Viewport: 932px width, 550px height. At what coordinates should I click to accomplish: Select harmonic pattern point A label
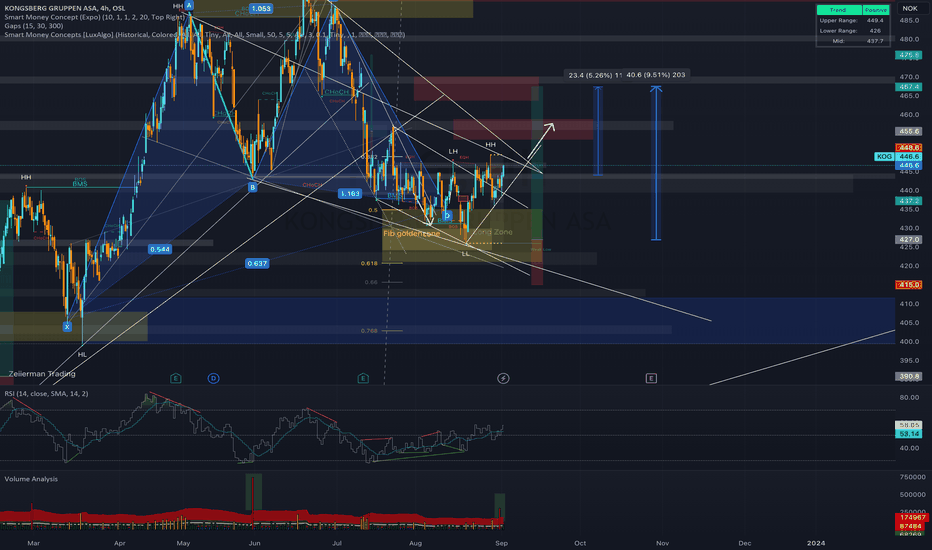[x=189, y=5]
